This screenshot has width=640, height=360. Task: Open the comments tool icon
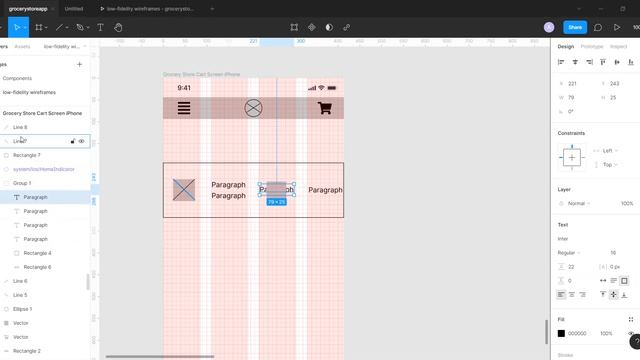(598, 27)
